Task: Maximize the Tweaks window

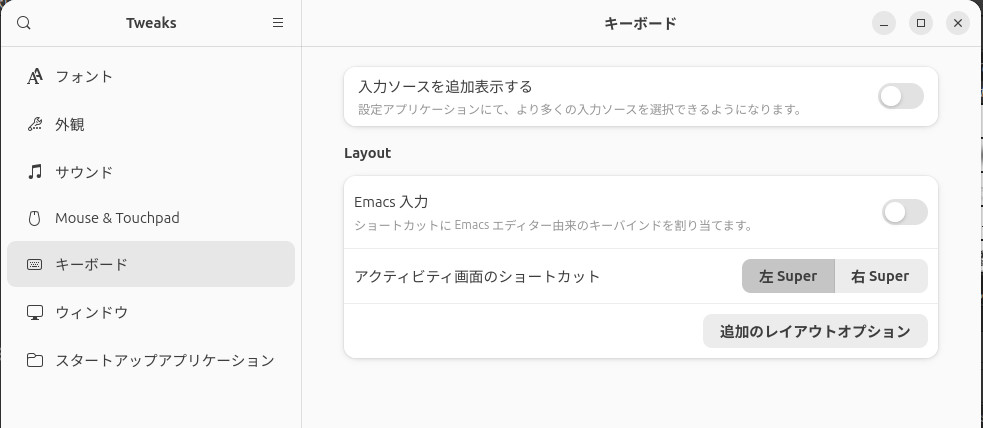Action: point(921,24)
